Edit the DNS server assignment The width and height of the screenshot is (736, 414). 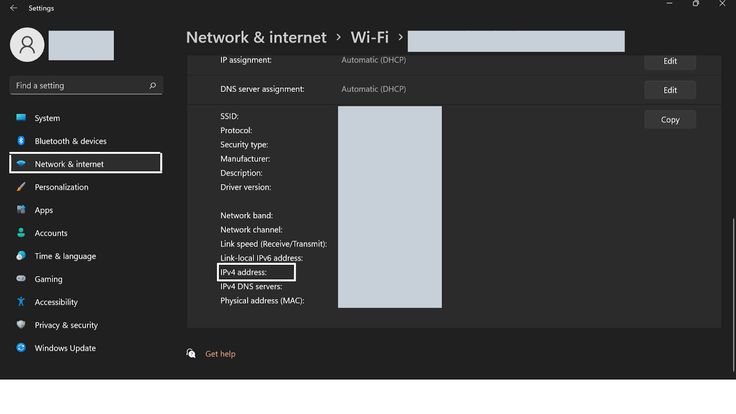(670, 90)
